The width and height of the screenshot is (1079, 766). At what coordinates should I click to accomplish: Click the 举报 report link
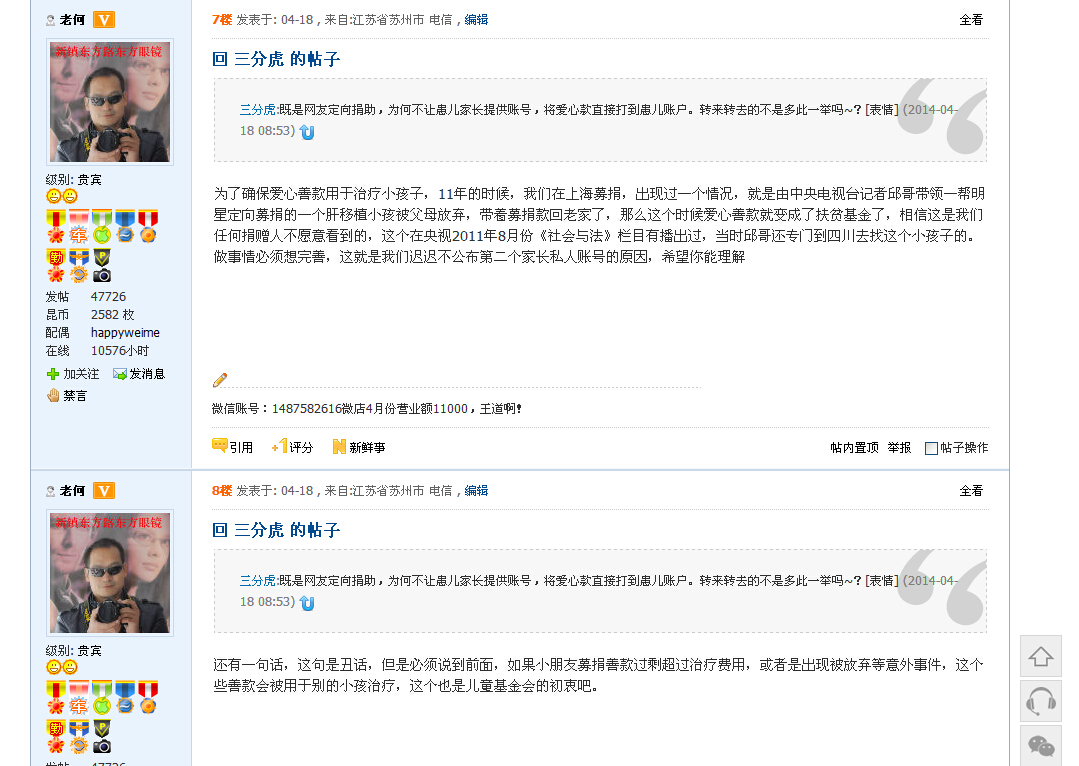[899, 447]
